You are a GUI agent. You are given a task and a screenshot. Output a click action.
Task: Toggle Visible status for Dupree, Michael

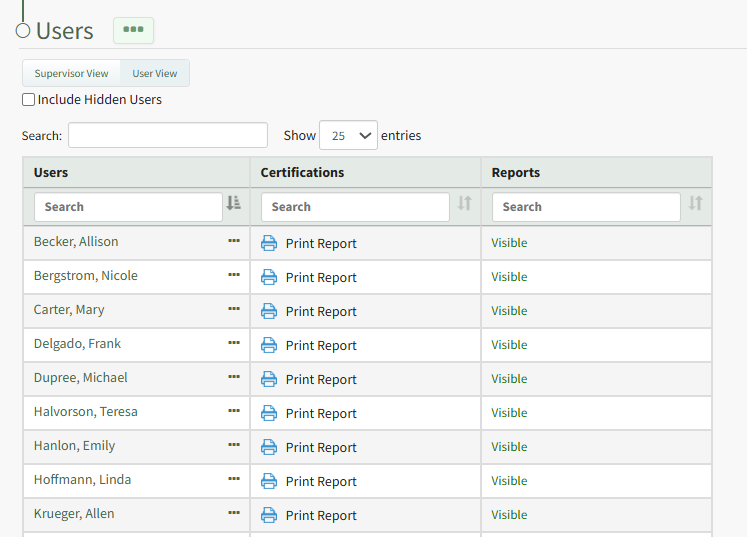point(509,379)
